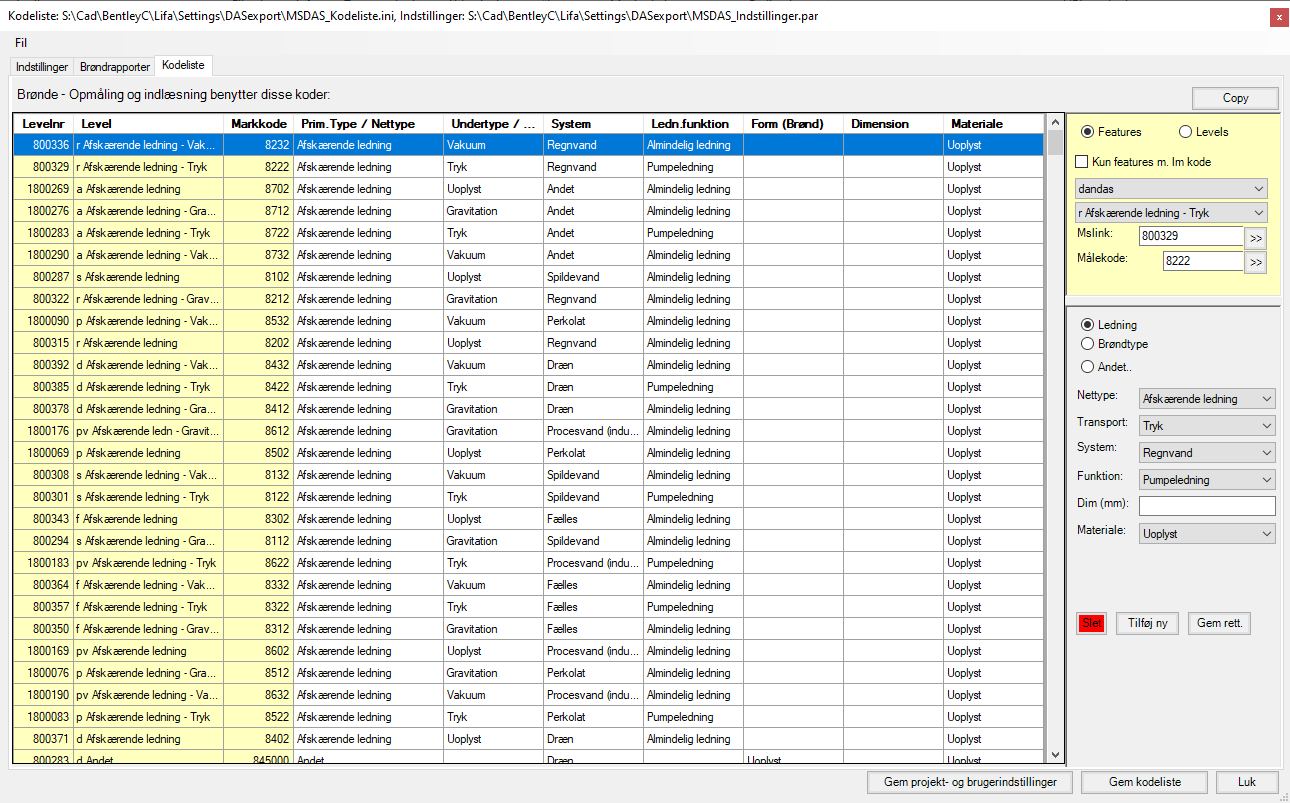This screenshot has height=803, width=1290.
Task: Click the Perkolat cell in row 1800083
Action: [593, 717]
